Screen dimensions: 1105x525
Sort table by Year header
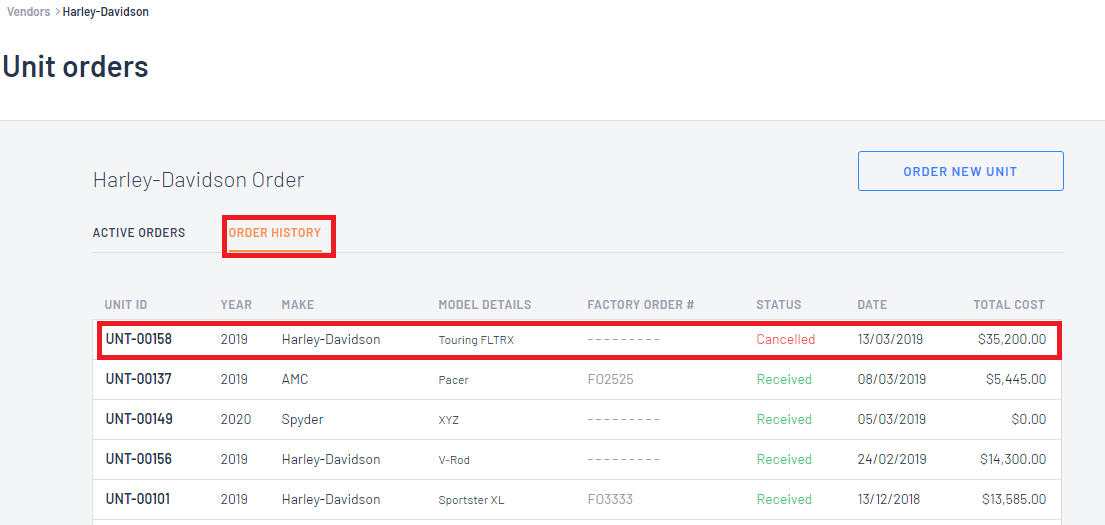pos(236,305)
